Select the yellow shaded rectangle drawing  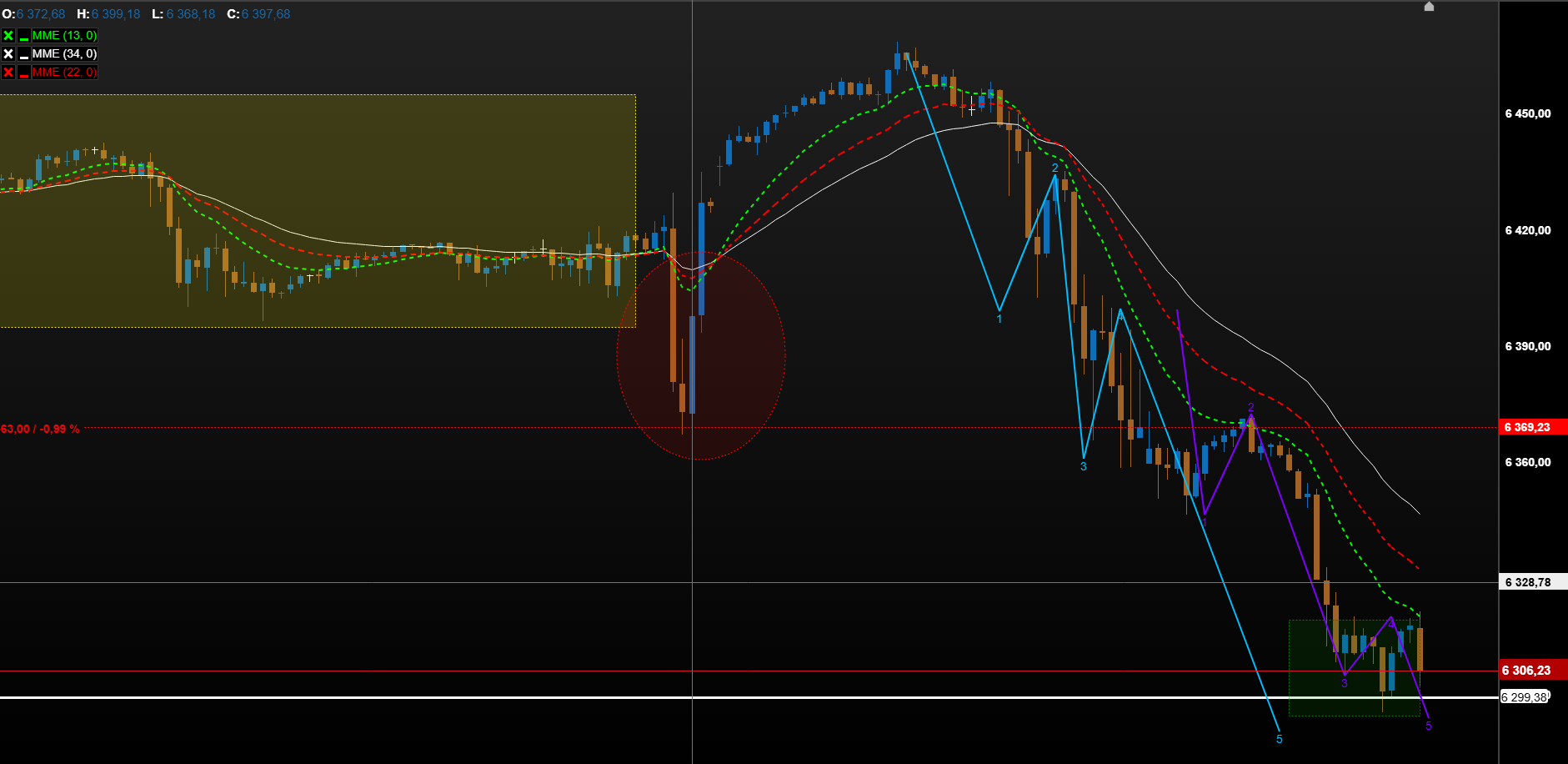(x=318, y=211)
